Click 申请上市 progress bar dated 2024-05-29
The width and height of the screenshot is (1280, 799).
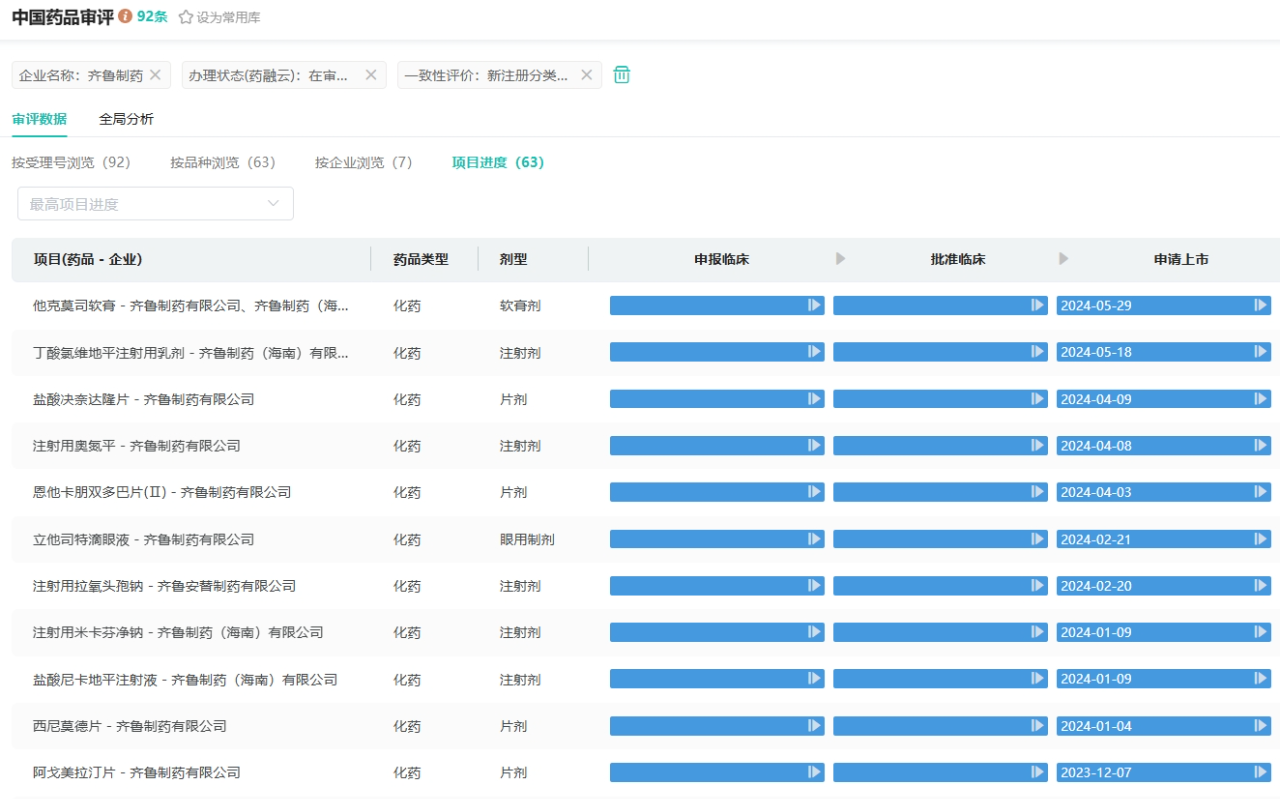(x=1162, y=306)
